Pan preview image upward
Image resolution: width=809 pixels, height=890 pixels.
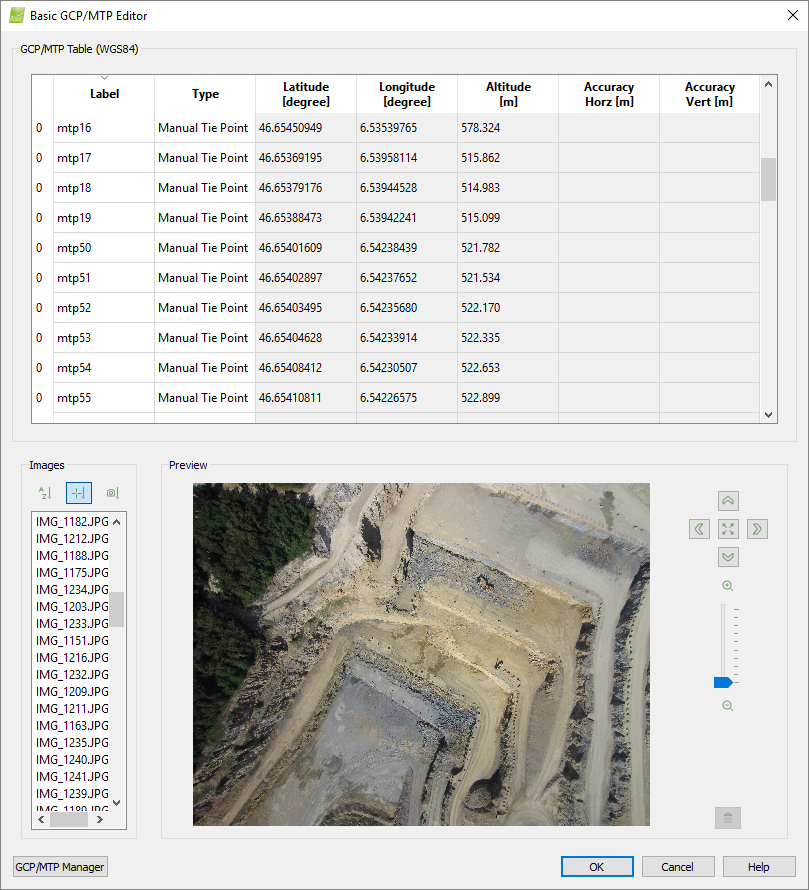click(x=728, y=501)
